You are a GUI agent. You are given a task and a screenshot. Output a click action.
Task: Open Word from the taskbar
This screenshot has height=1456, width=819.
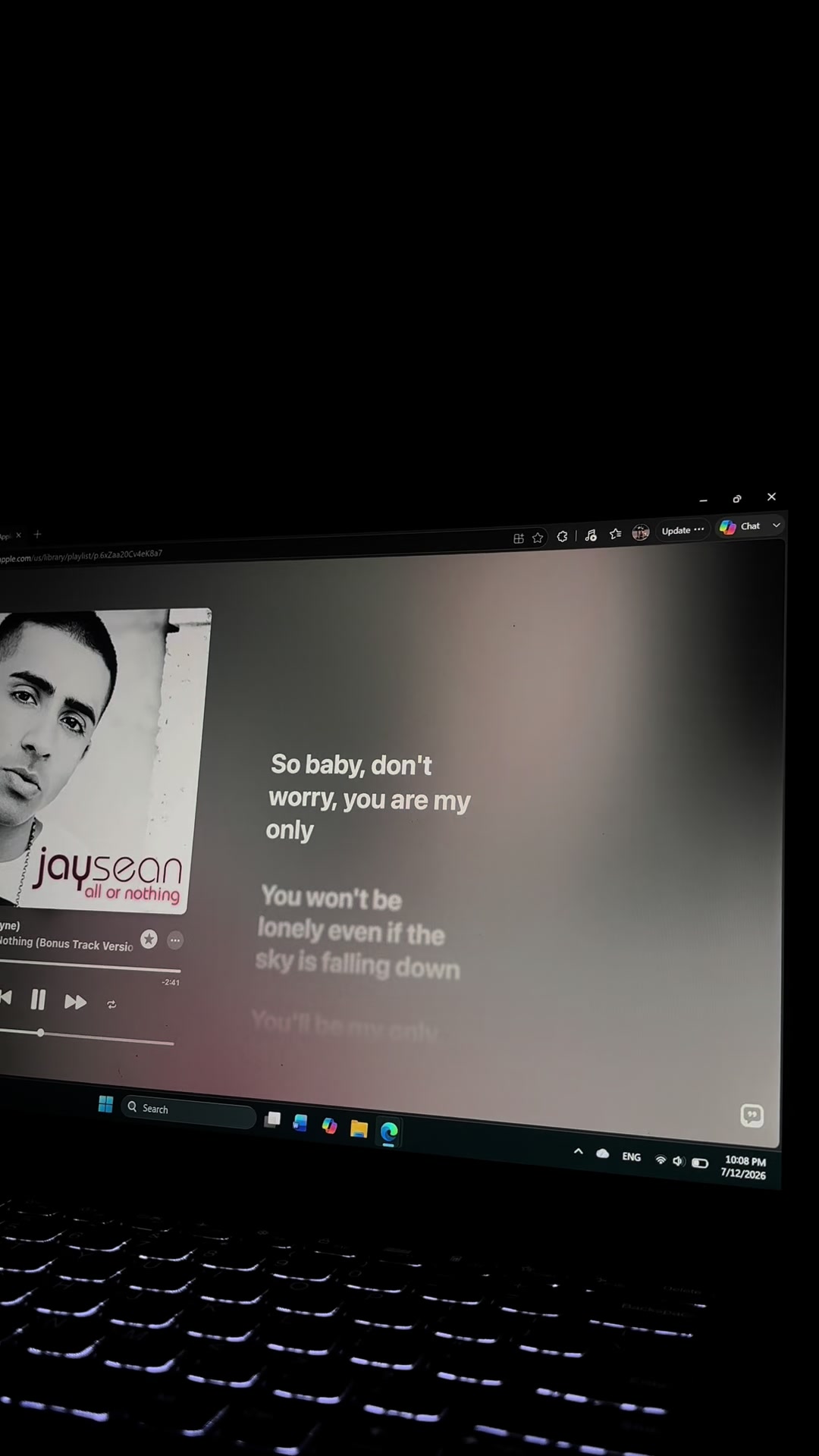click(300, 1122)
